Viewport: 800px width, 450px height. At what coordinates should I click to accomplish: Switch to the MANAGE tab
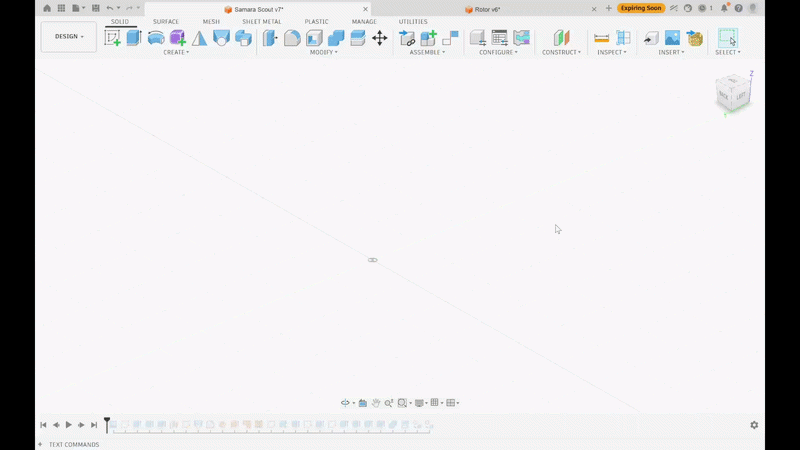pyautogui.click(x=364, y=21)
